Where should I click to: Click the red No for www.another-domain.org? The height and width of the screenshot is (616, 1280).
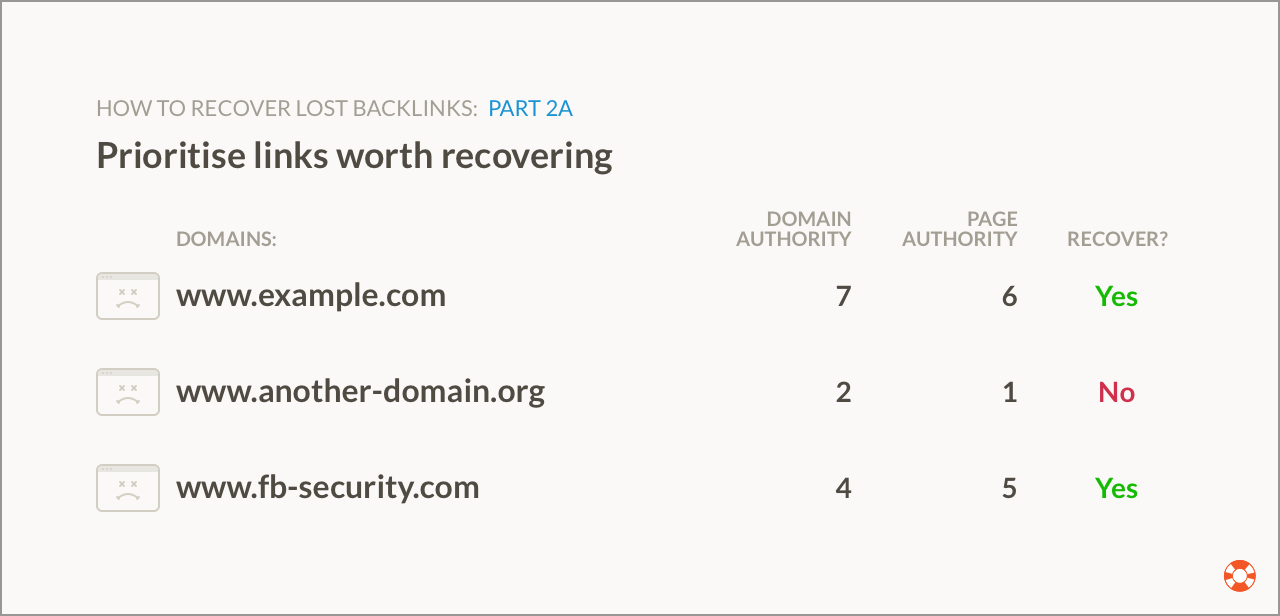coord(1117,392)
